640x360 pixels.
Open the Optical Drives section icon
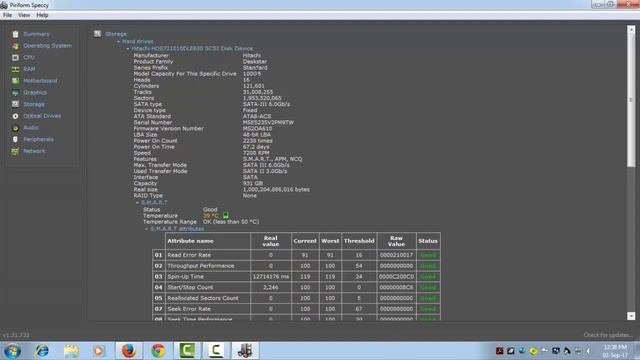[x=15, y=116]
